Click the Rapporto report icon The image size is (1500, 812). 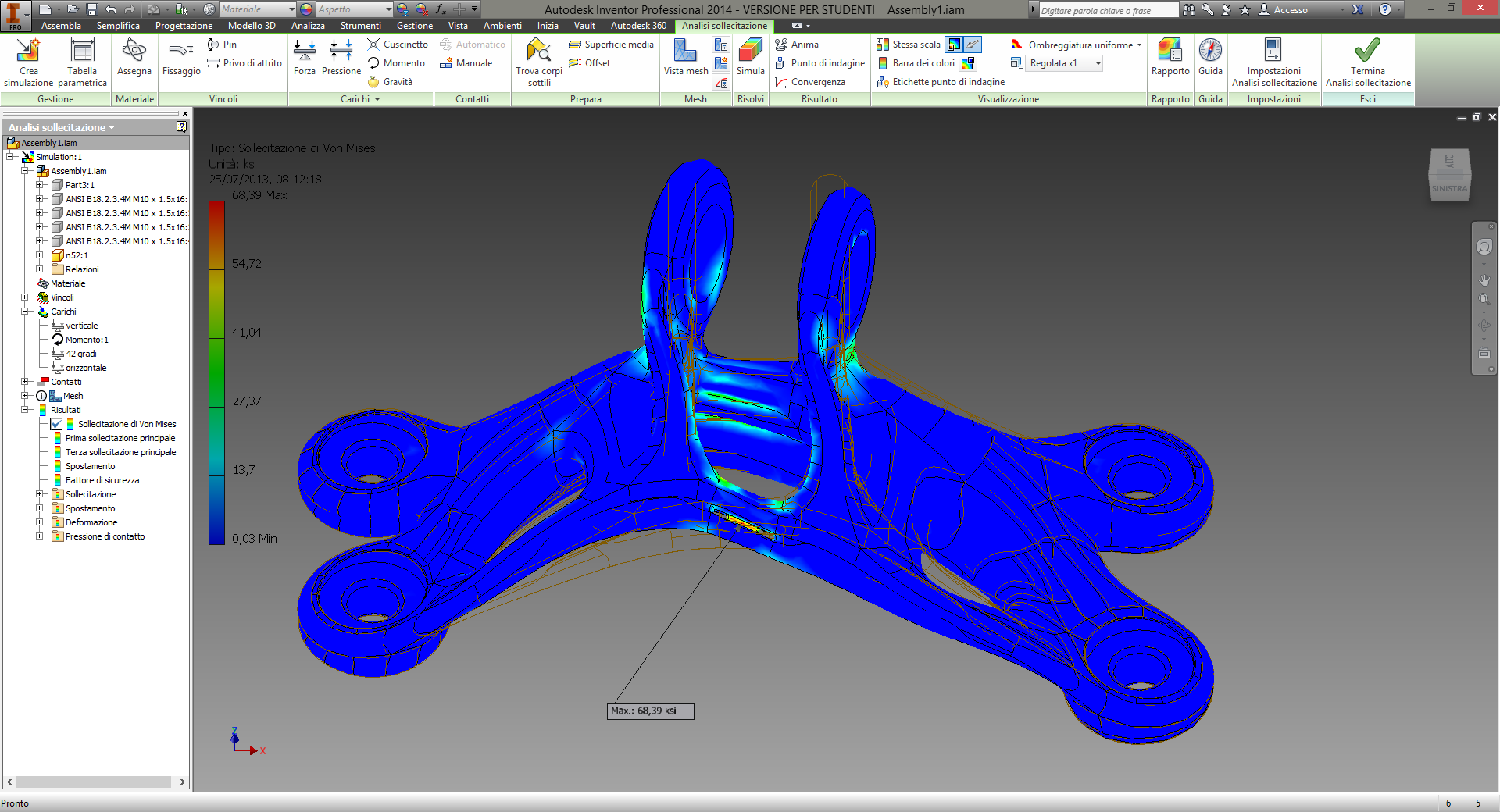pos(1170,51)
